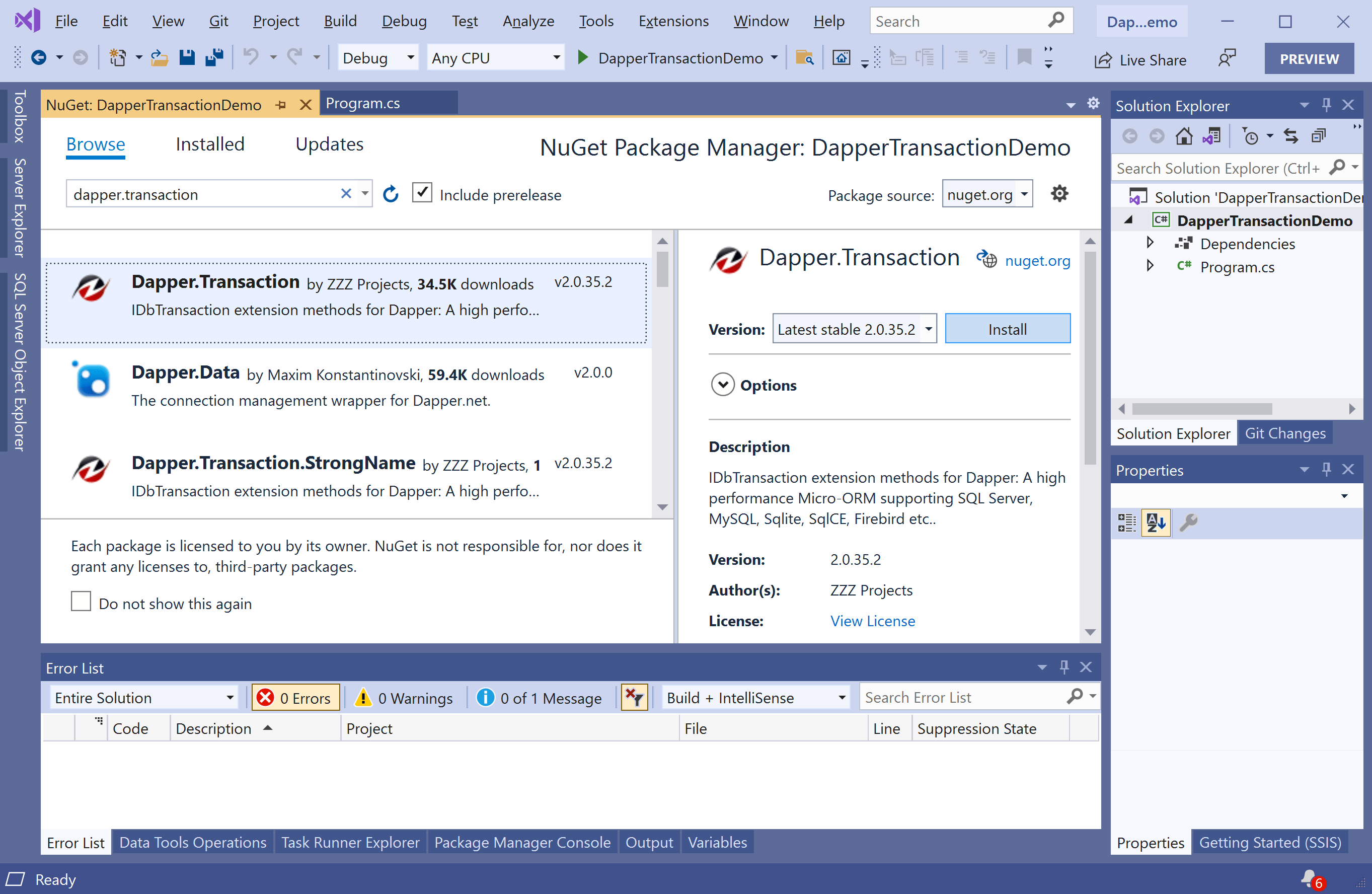Collapse the Options section in package details

[722, 385]
